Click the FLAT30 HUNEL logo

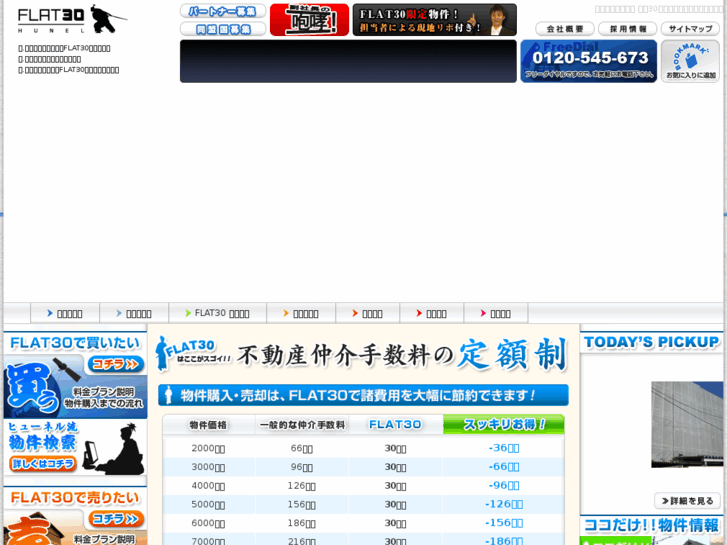coord(72,19)
